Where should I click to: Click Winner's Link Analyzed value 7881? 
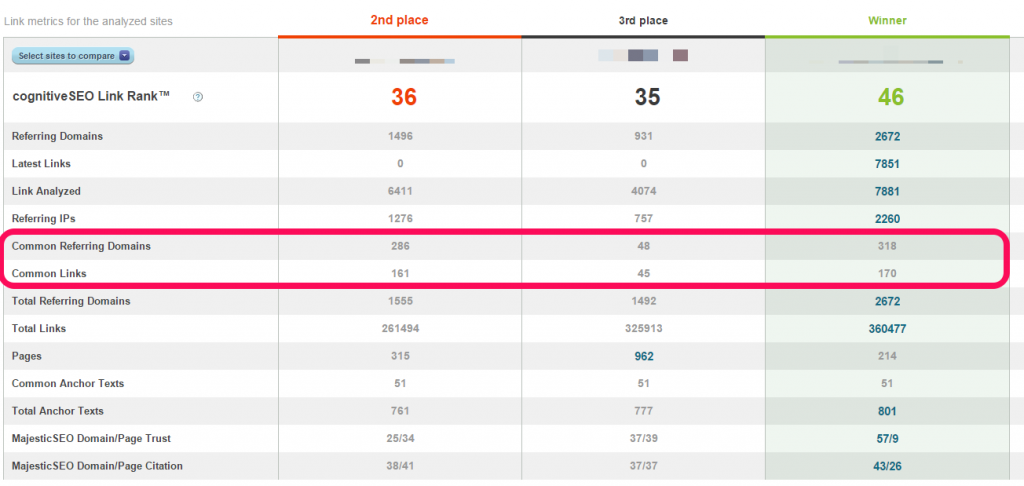887,191
